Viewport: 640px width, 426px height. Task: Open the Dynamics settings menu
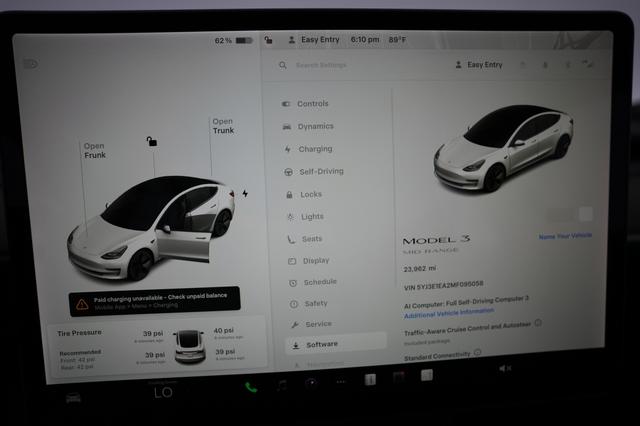(x=308, y=126)
